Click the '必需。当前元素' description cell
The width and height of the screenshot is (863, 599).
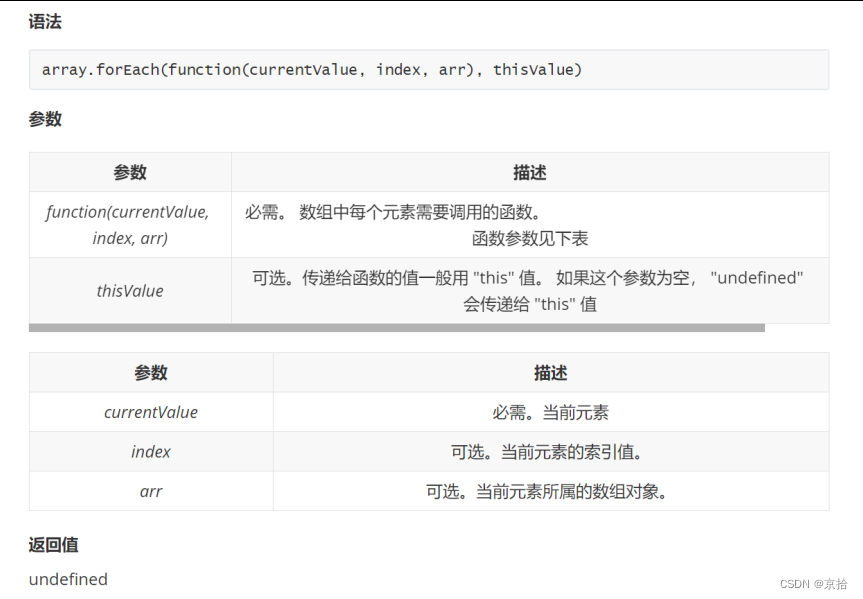(551, 412)
